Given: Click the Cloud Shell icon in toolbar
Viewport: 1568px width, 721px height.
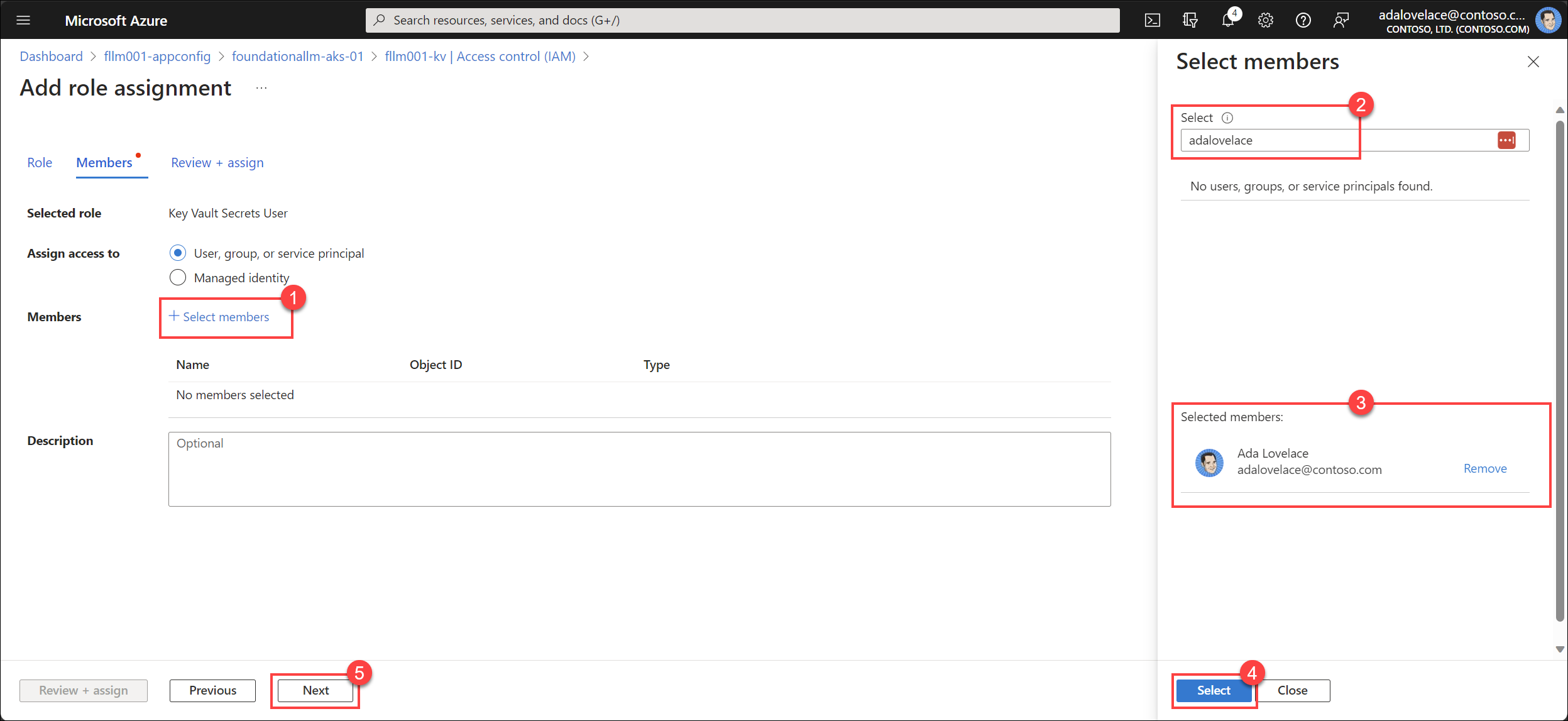Looking at the screenshot, I should point(1155,20).
